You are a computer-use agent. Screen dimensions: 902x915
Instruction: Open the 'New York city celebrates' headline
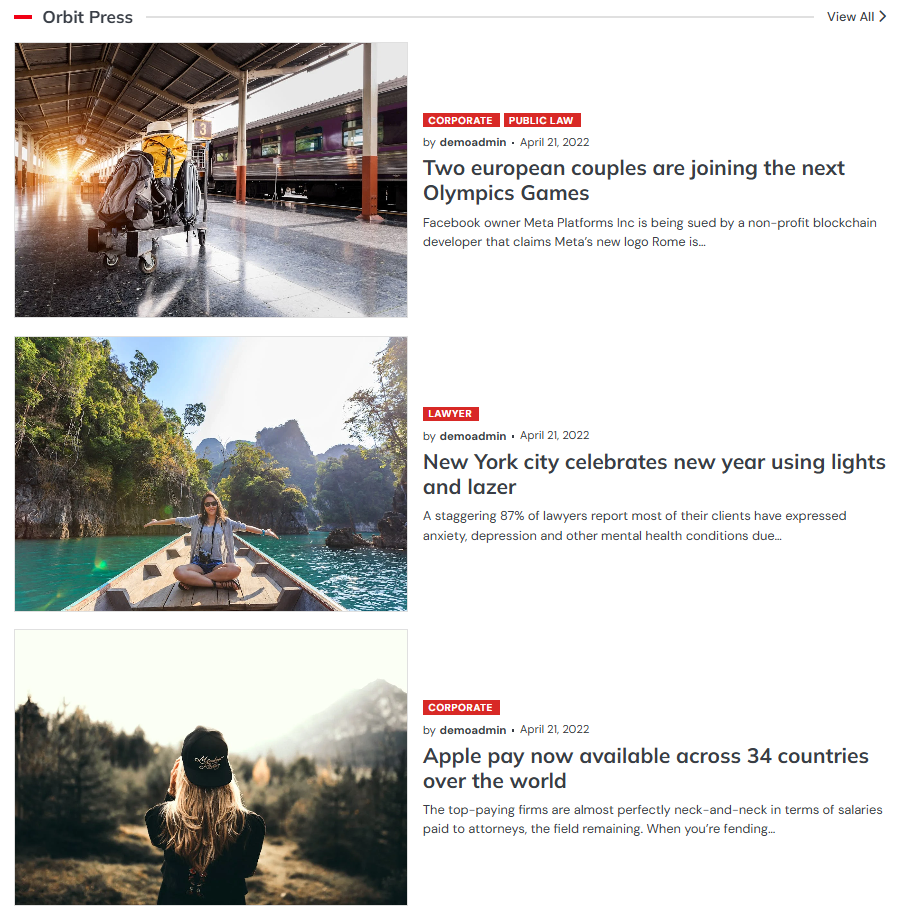654,474
